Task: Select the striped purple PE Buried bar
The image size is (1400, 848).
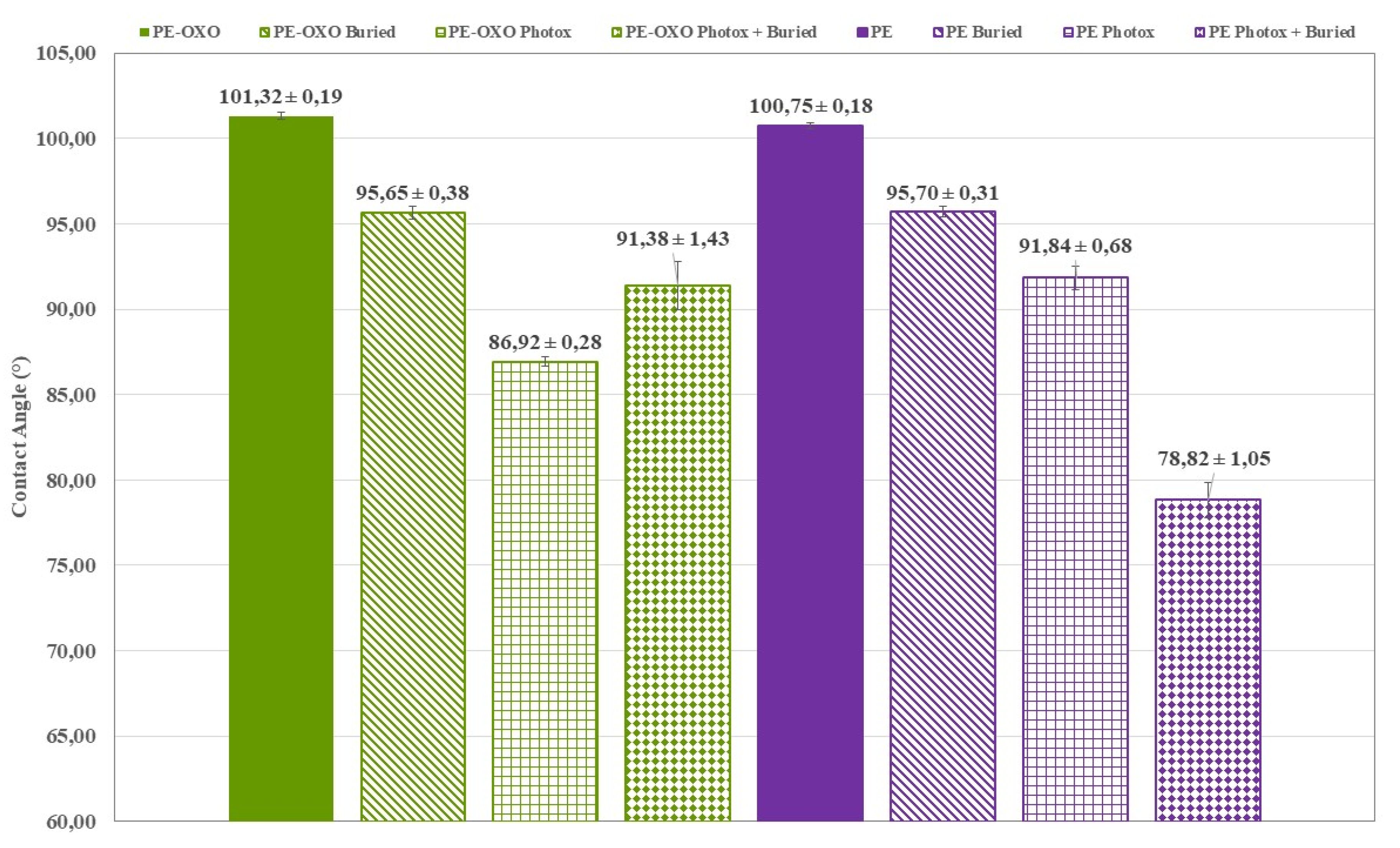Action: point(943,516)
